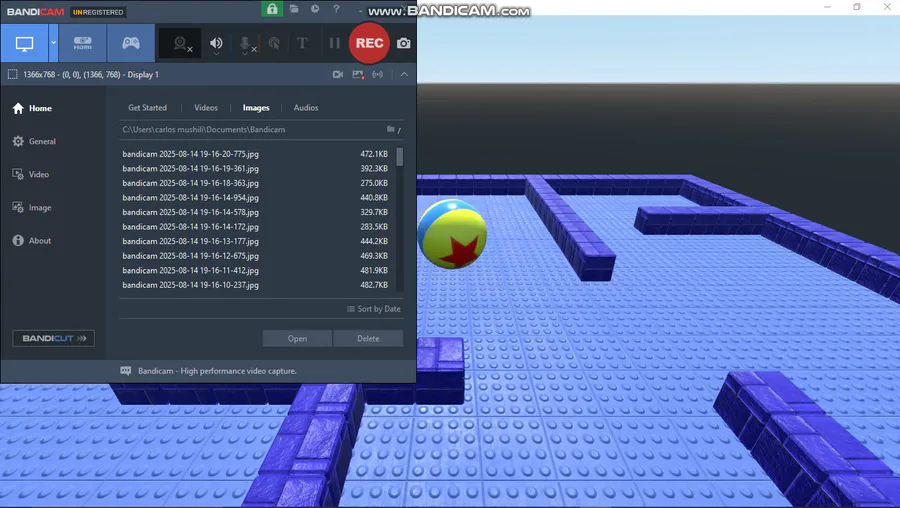
Task: Launch Bandicut from the sidebar button
Action: click(x=53, y=338)
